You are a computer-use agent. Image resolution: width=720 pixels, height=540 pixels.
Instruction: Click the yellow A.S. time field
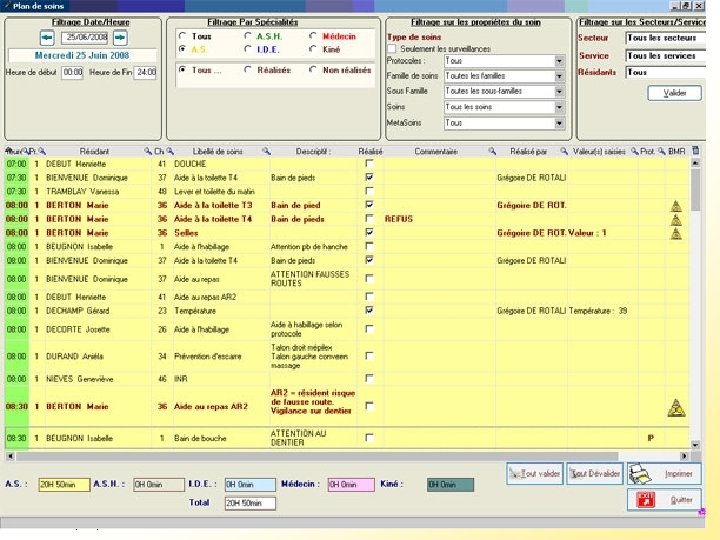click(x=64, y=485)
